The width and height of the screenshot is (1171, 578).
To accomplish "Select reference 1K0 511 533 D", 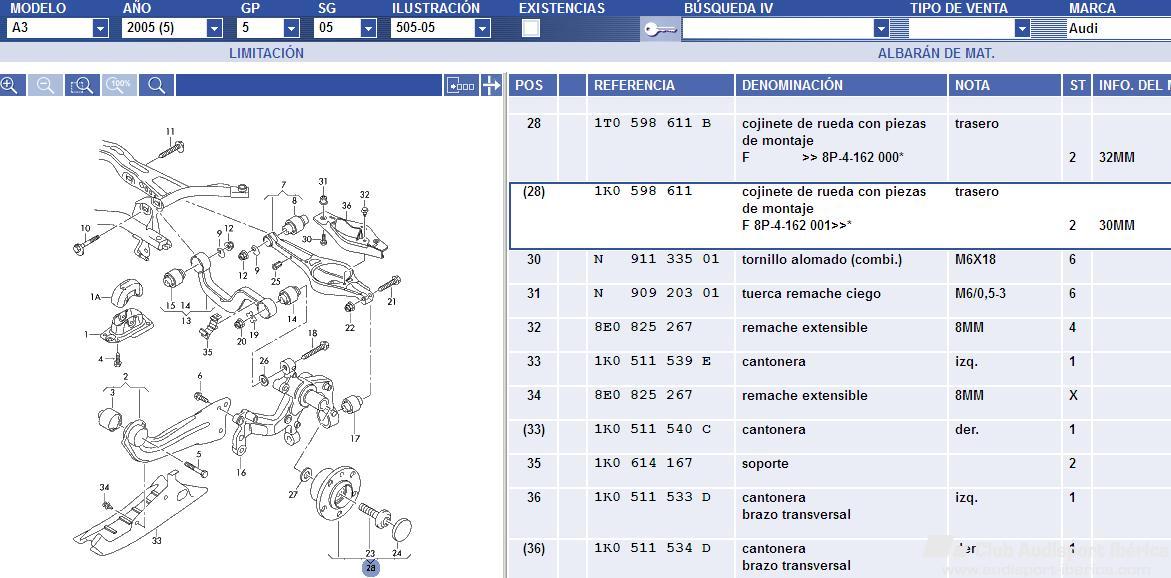I will [653, 497].
